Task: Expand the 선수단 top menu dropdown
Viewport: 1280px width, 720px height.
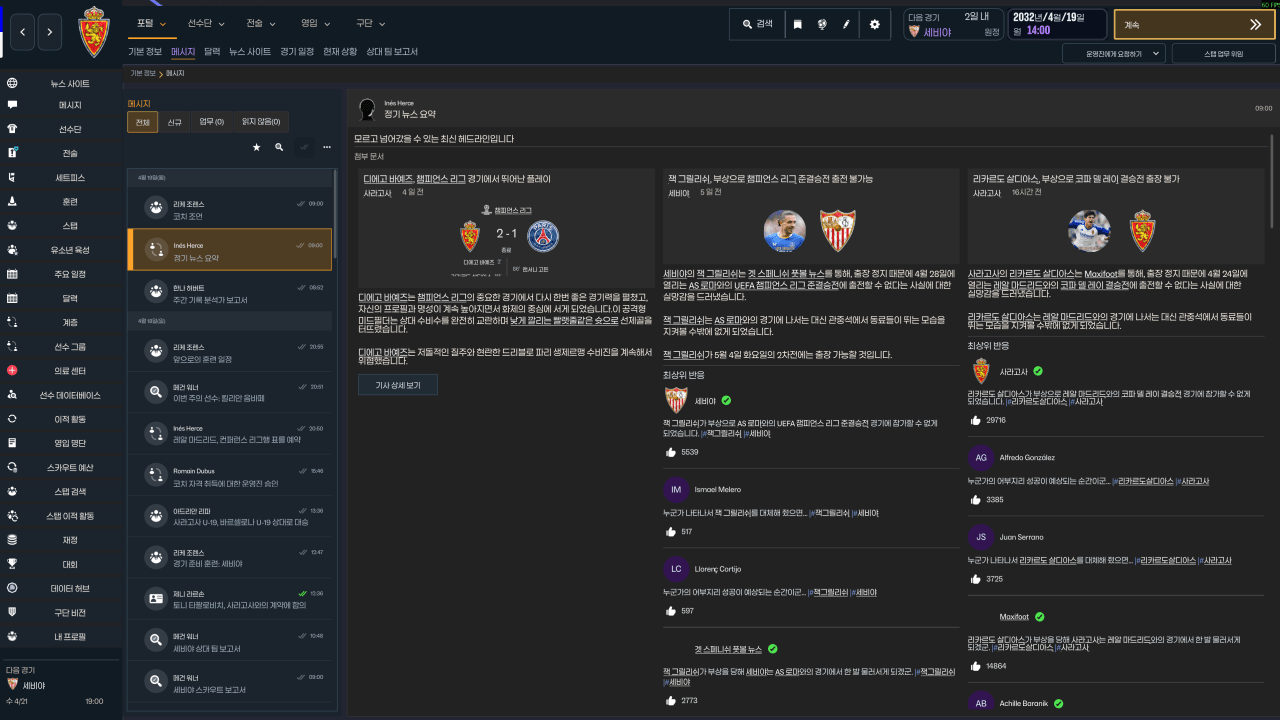Action: click(x=206, y=23)
